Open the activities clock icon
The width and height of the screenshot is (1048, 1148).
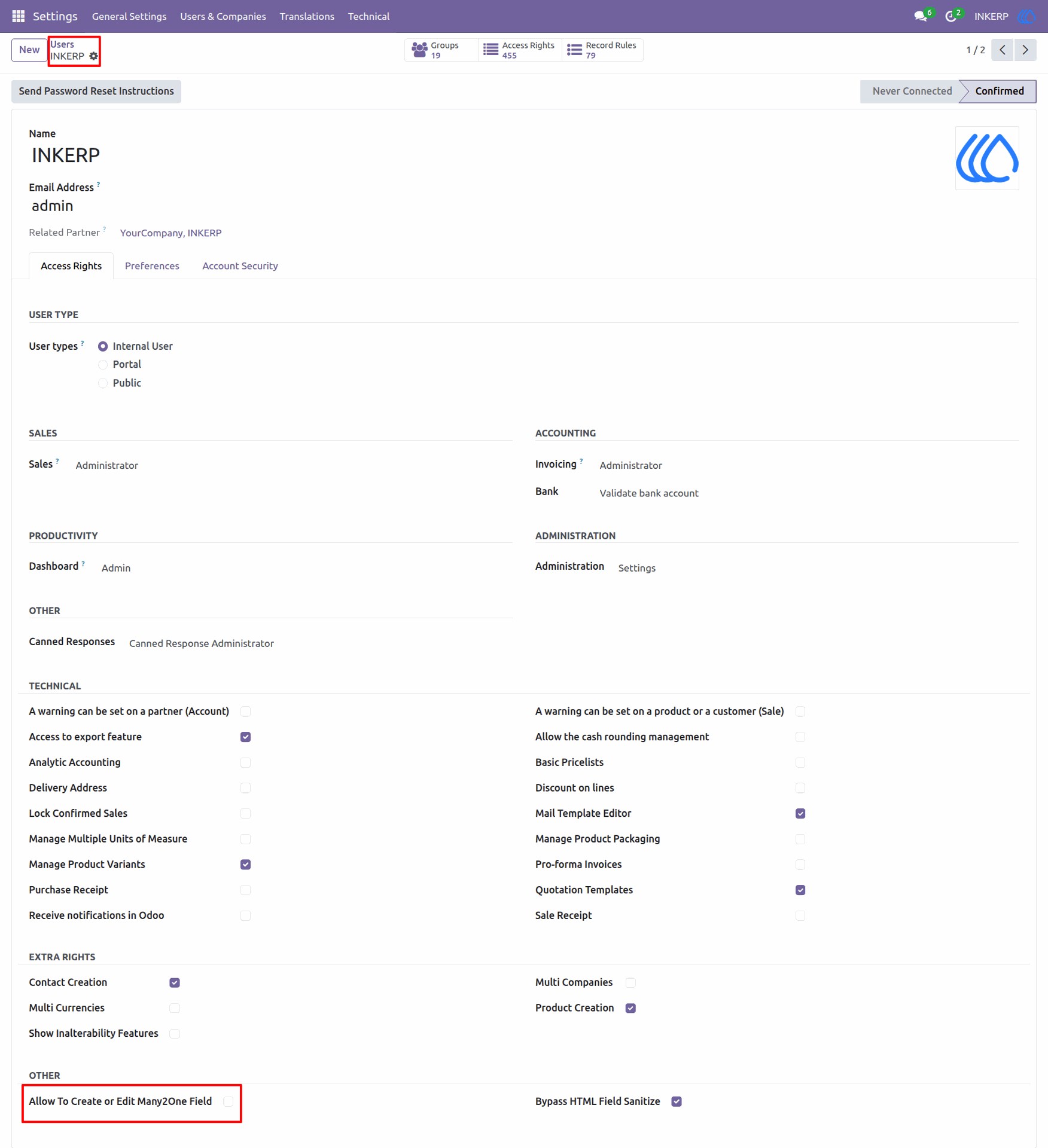(x=951, y=16)
